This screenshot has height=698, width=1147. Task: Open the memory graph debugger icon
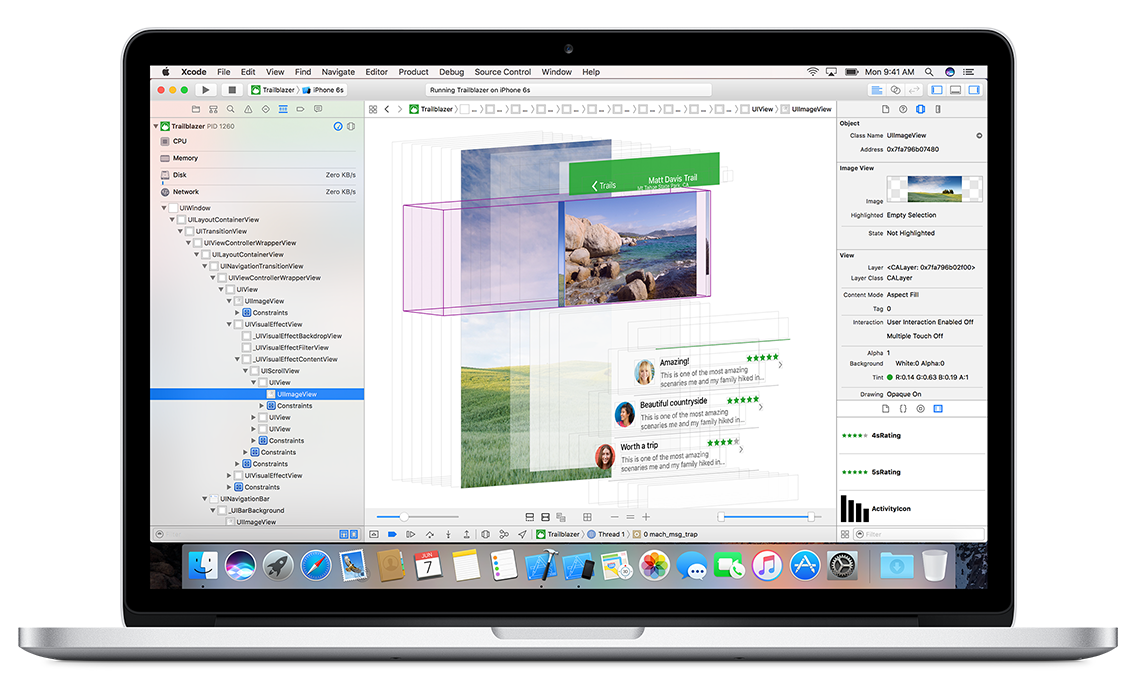click(x=504, y=535)
